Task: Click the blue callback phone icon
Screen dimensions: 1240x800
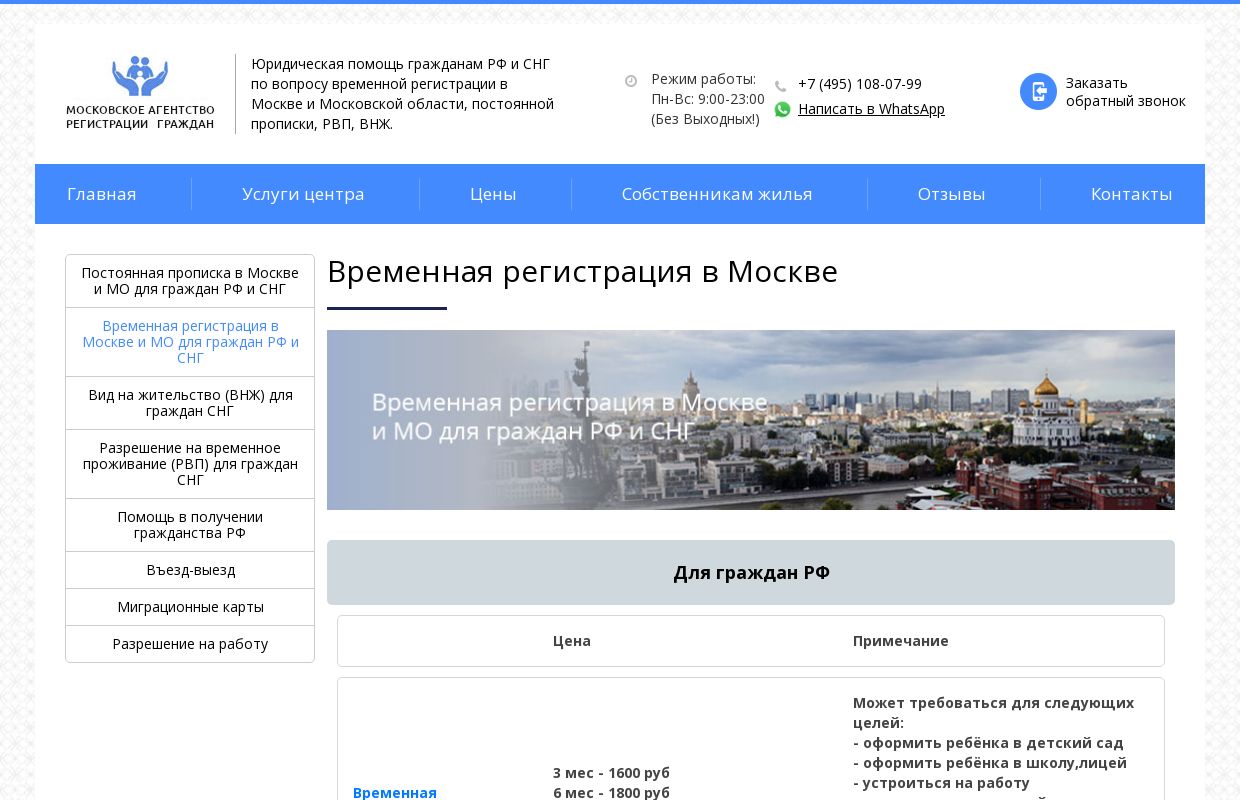Action: [x=1038, y=92]
